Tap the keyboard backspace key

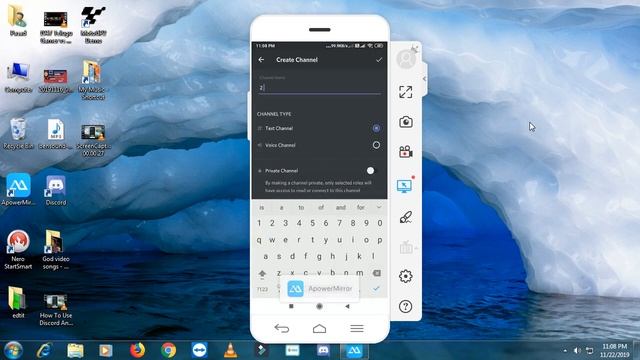coord(376,273)
